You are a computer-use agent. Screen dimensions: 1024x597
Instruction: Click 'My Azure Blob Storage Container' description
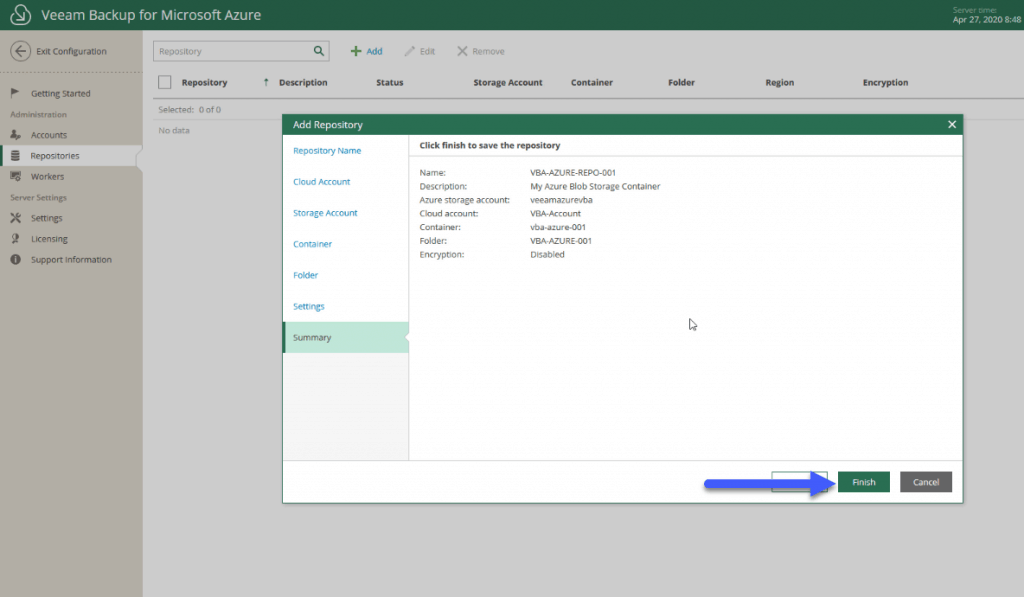tap(595, 186)
